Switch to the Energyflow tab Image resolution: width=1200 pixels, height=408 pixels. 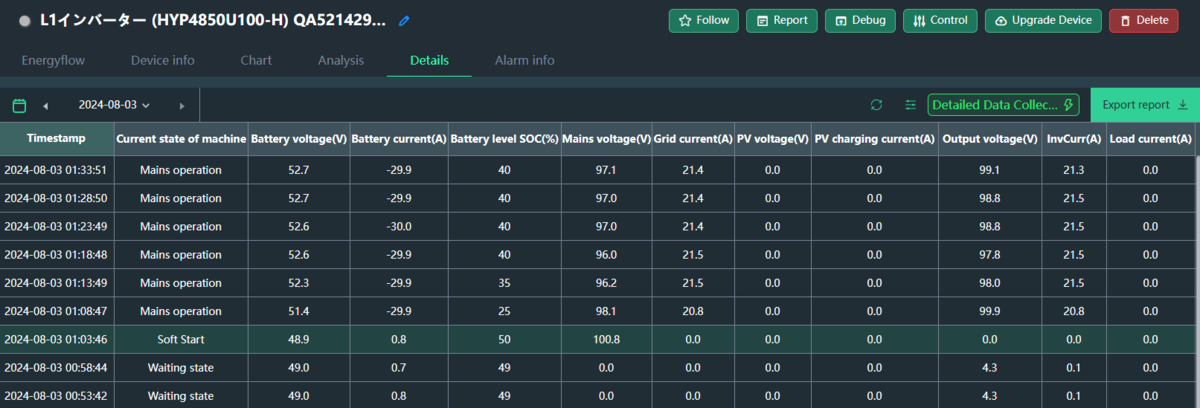pos(53,61)
